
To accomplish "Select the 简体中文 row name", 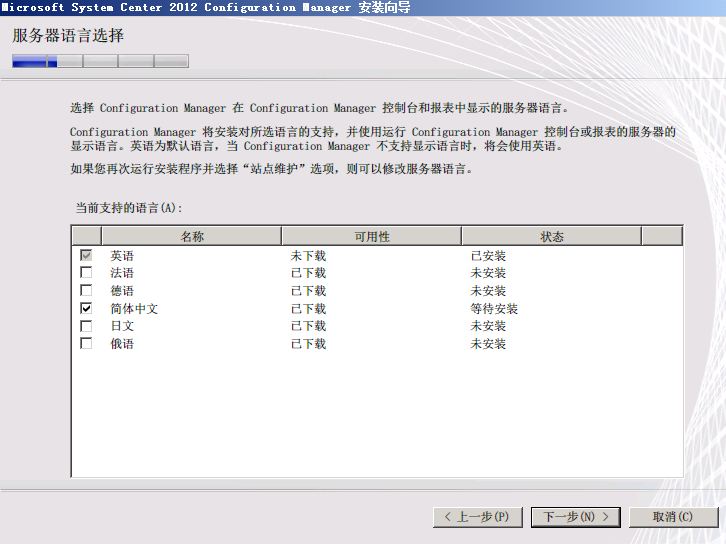I will pyautogui.click(x=134, y=308).
